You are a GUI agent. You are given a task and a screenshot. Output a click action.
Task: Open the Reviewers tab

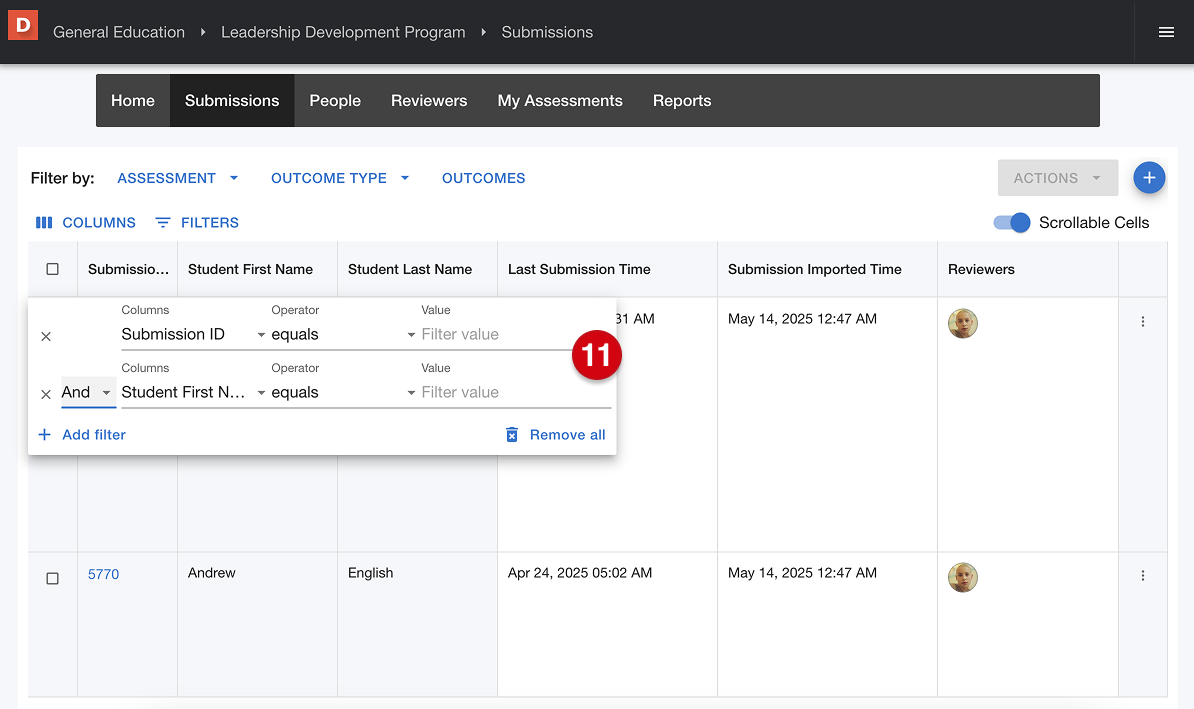pyautogui.click(x=429, y=101)
